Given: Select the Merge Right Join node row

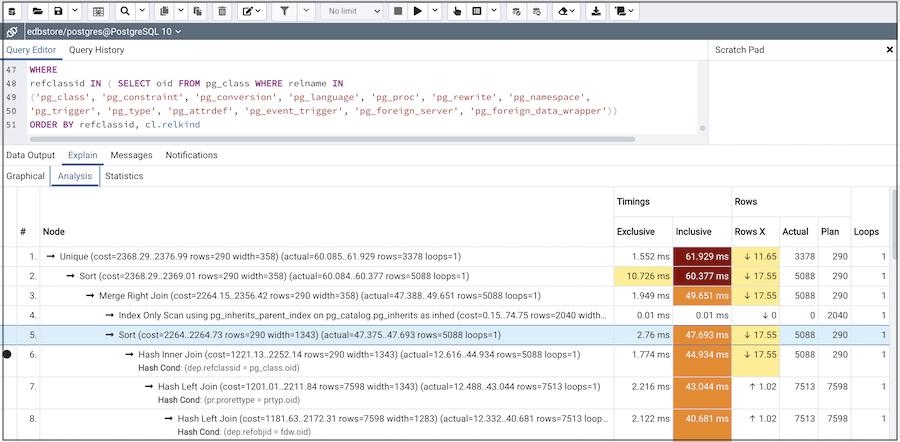Looking at the screenshot, I should tap(320, 296).
